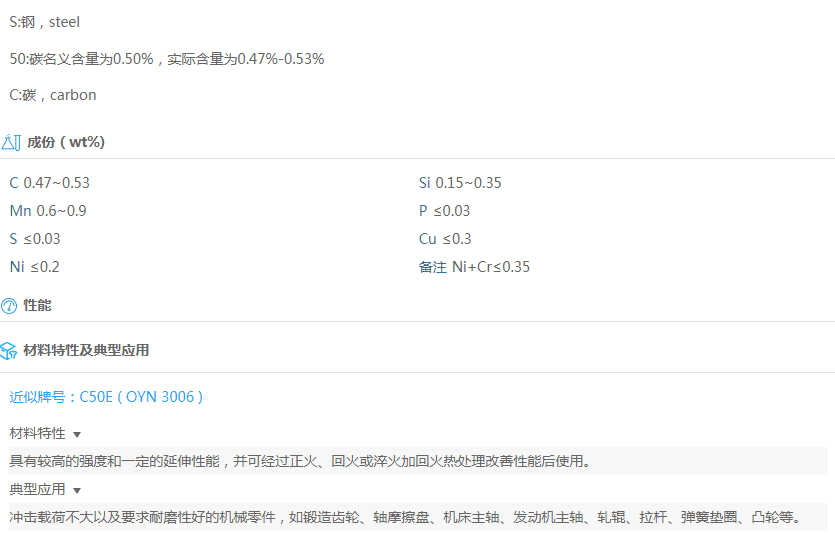Select the Ni ≤0.2 composition value
This screenshot has width=835, height=537.
[35, 267]
